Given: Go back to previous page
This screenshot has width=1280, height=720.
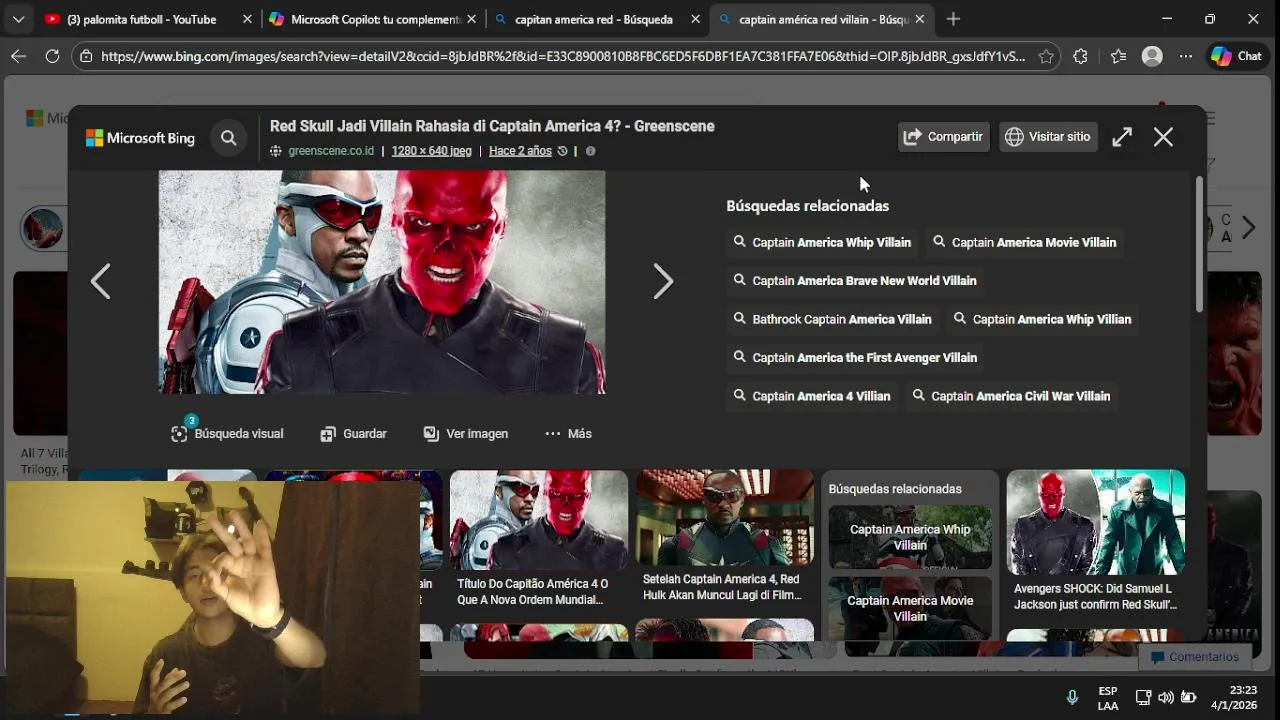Looking at the screenshot, I should (18, 56).
